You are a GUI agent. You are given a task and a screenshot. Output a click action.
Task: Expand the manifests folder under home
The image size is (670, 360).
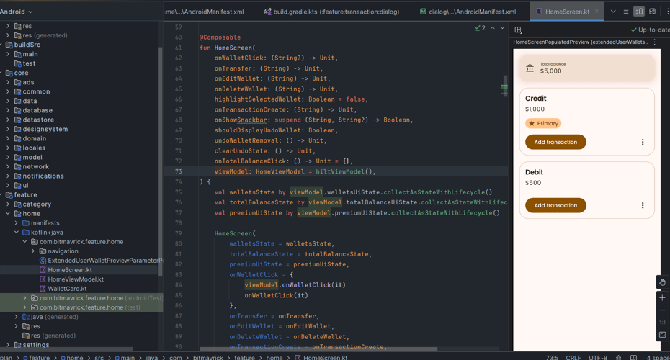click(16, 223)
